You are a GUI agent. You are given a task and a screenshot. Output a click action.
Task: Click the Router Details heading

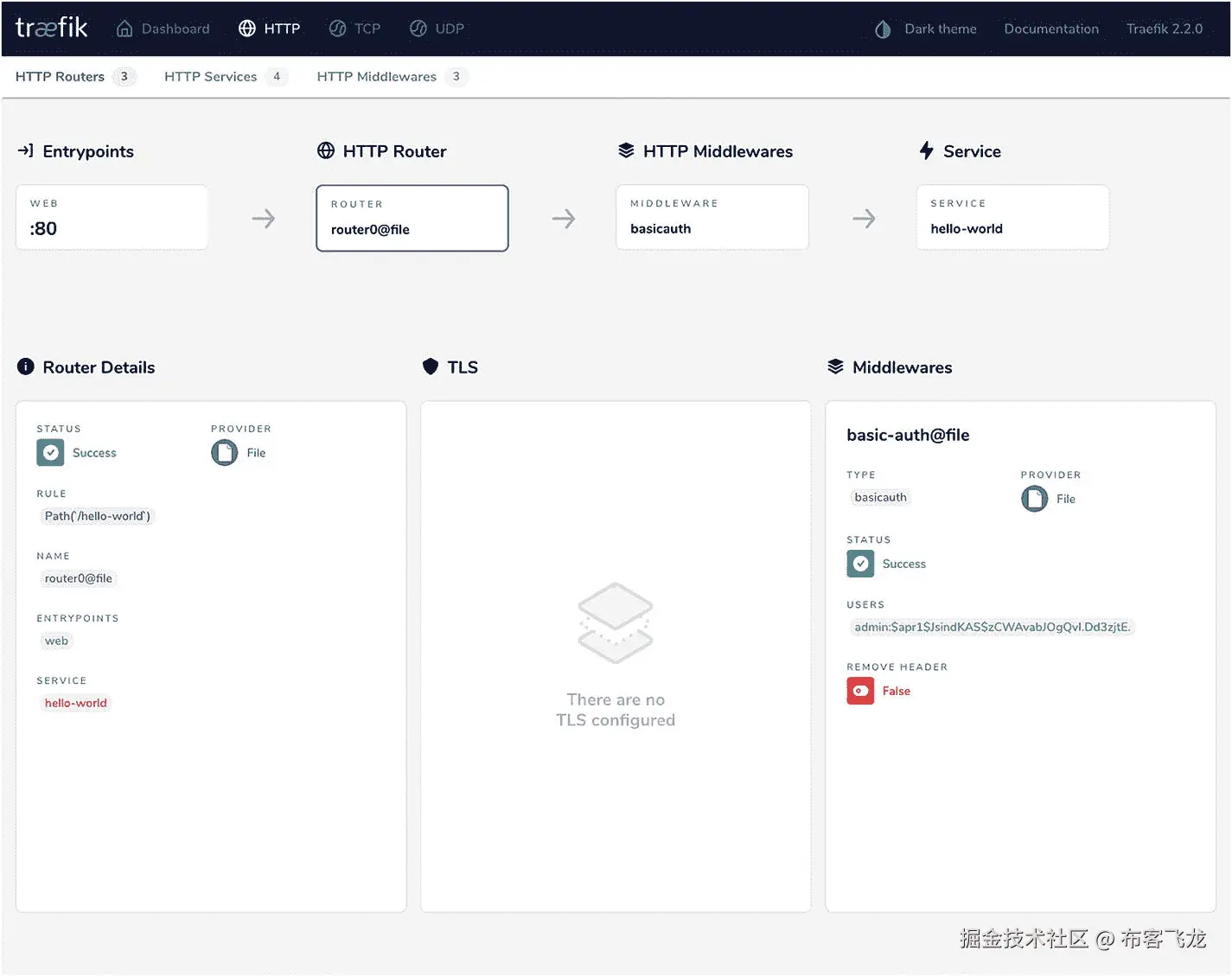click(99, 367)
